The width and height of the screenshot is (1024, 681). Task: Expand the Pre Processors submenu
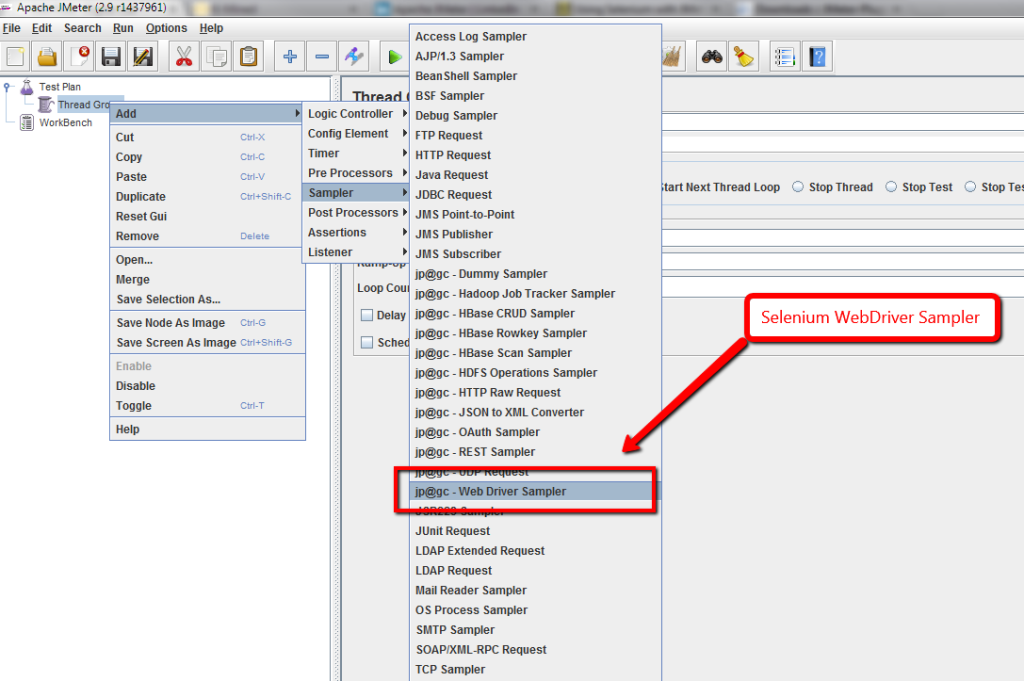coord(357,173)
